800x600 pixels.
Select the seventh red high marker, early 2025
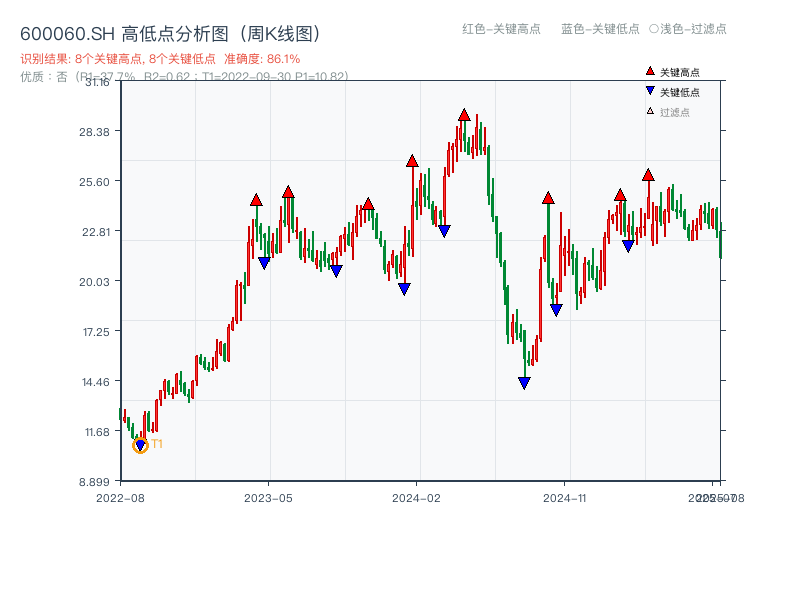tap(620, 195)
